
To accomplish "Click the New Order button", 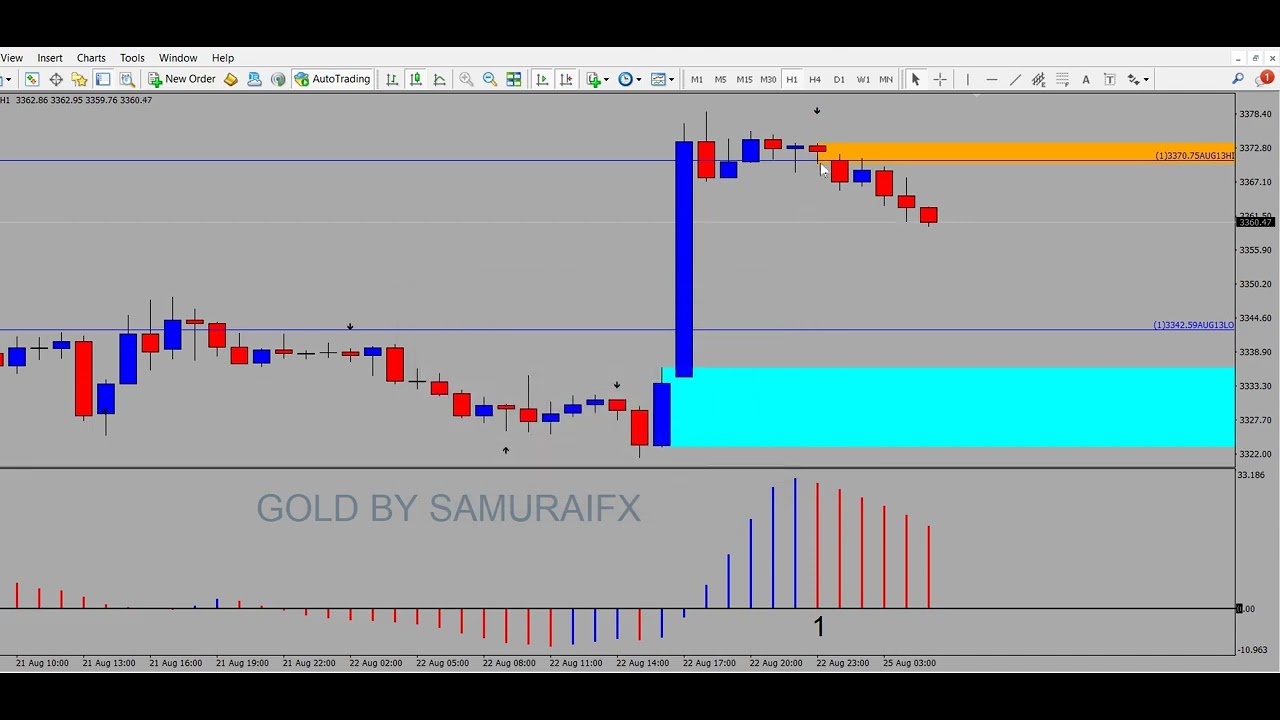I will pyautogui.click(x=182, y=79).
